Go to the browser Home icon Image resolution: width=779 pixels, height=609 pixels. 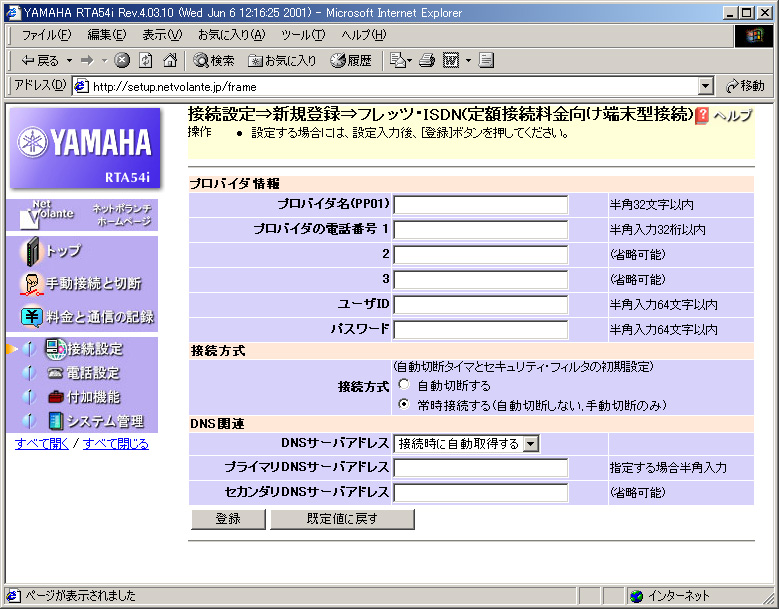(x=170, y=61)
